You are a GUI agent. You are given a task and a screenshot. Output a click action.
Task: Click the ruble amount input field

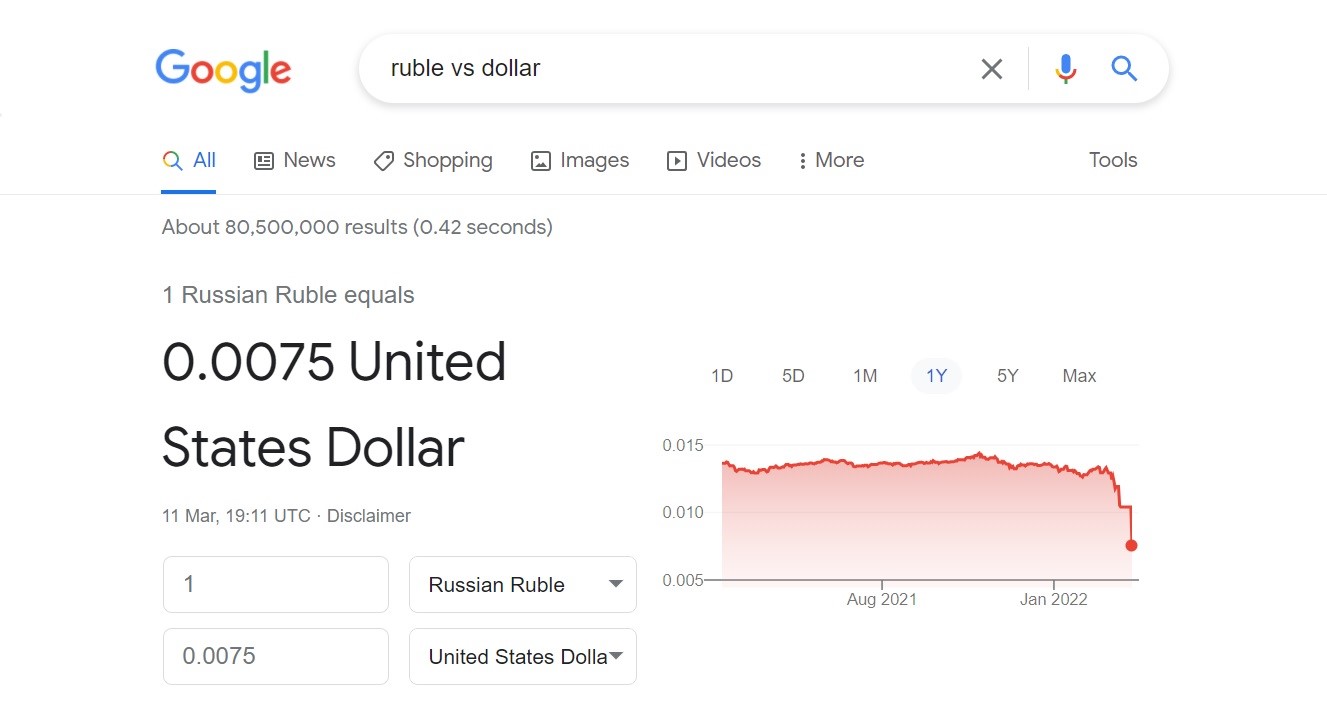276,585
